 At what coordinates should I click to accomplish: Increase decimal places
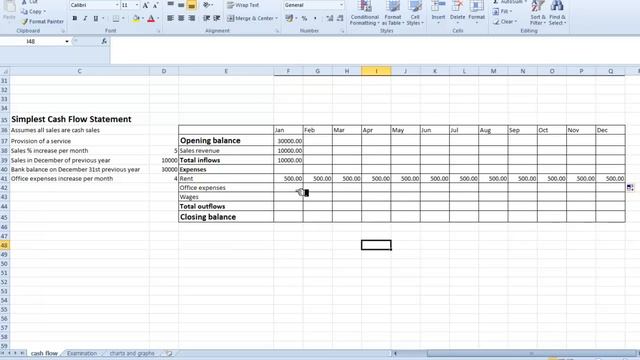coord(330,18)
